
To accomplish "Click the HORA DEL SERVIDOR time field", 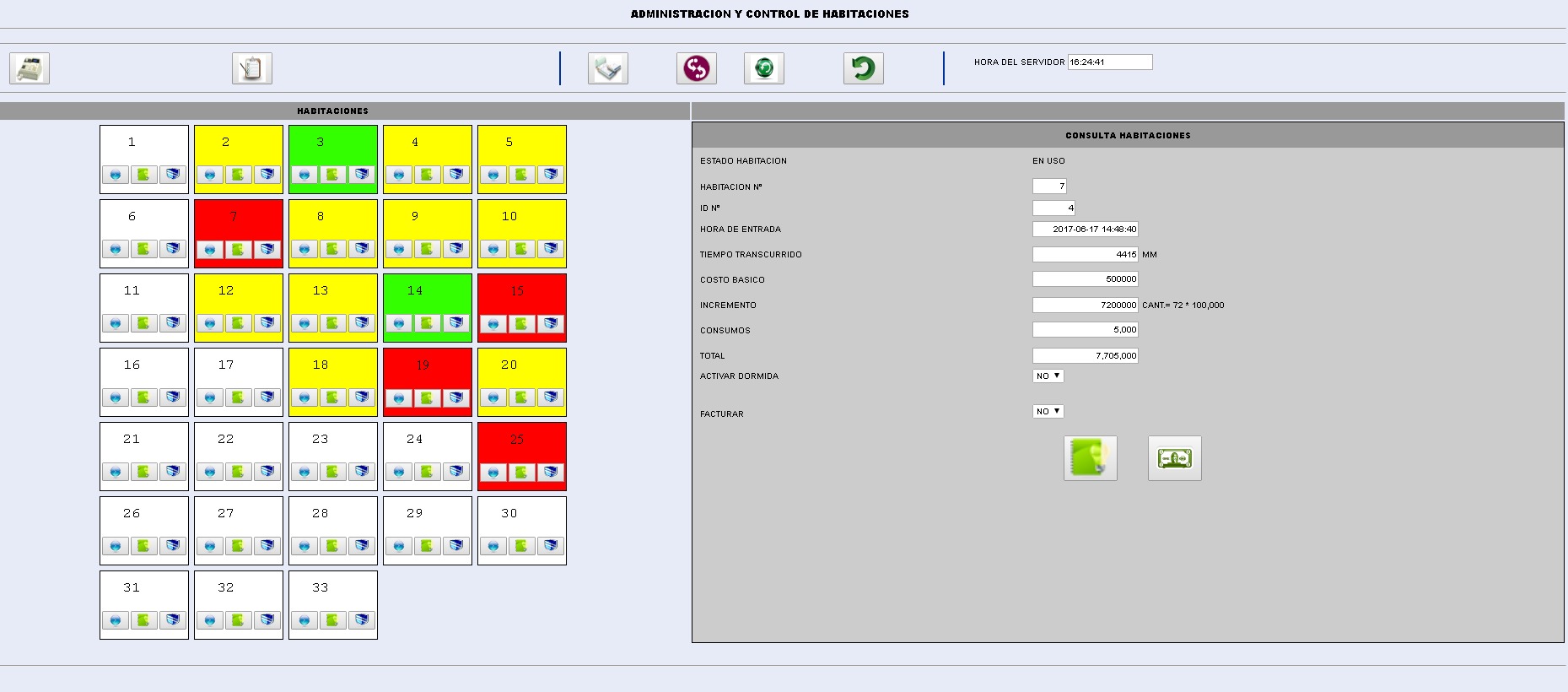I will pyautogui.click(x=1110, y=62).
